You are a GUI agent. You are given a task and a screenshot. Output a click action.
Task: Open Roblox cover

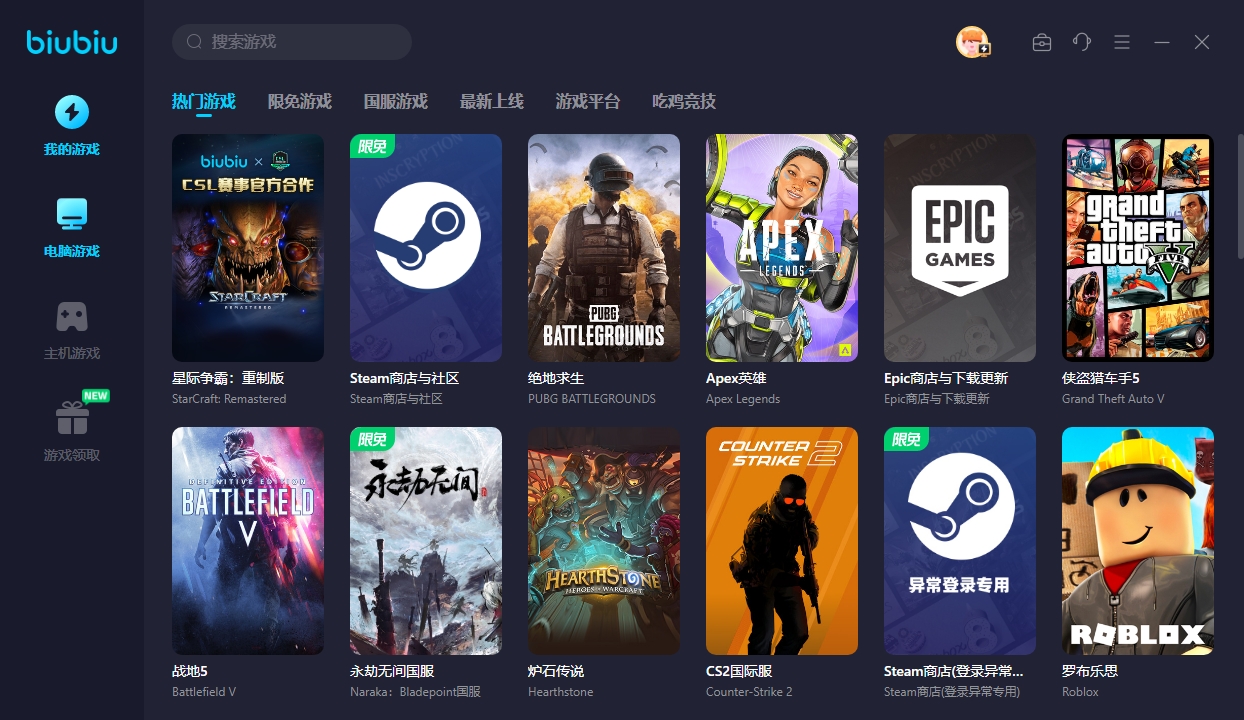click(x=1138, y=541)
